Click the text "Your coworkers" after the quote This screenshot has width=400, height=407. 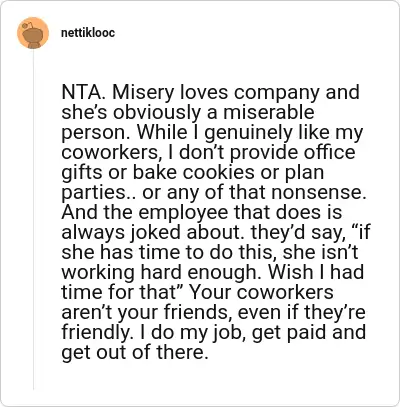click(261, 292)
